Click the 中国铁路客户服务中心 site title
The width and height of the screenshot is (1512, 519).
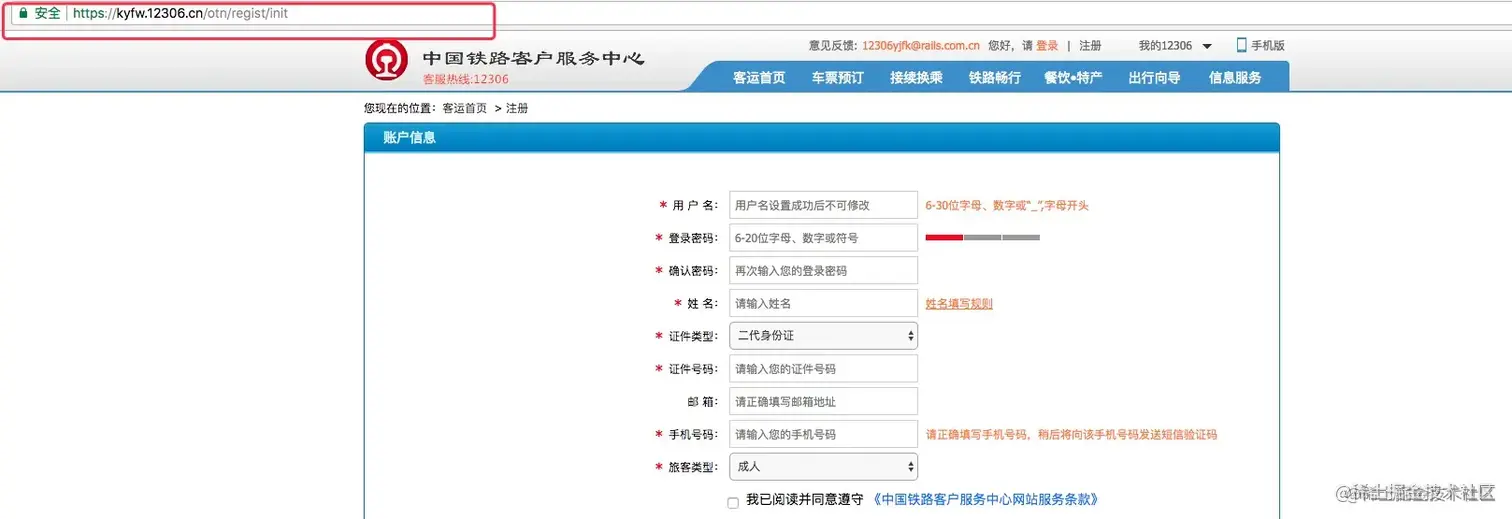click(533, 58)
